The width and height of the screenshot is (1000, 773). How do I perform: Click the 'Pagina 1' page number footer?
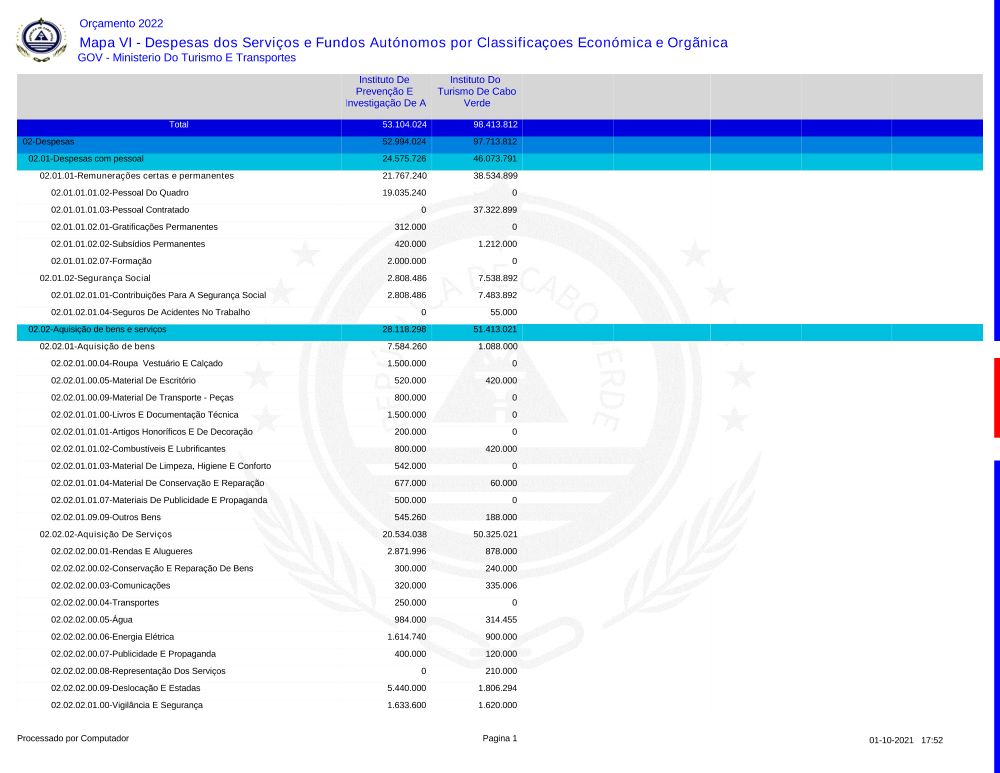[x=500, y=739]
